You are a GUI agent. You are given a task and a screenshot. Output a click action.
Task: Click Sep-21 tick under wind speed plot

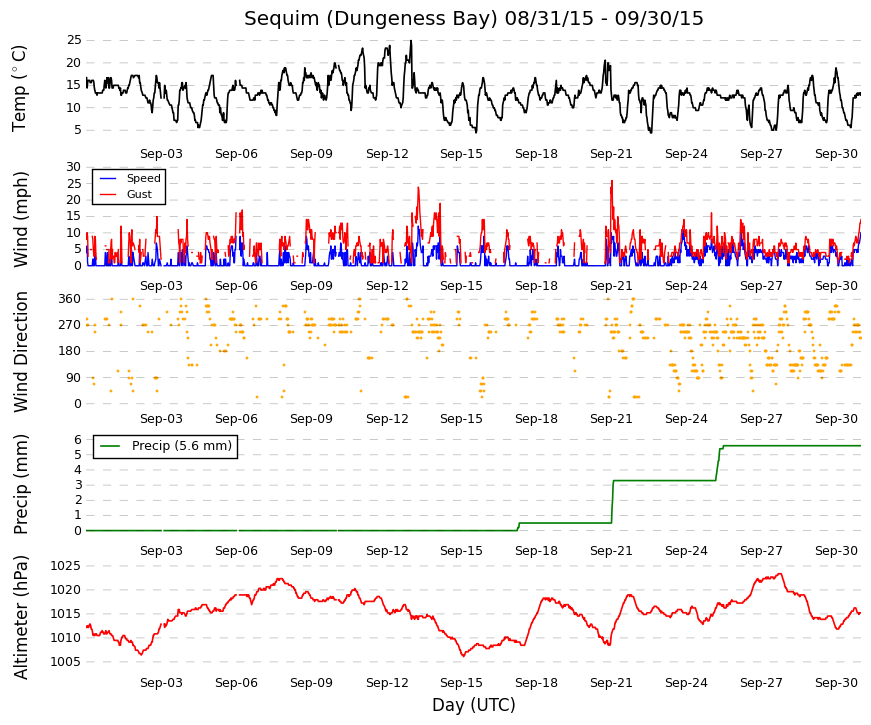[x=611, y=286]
